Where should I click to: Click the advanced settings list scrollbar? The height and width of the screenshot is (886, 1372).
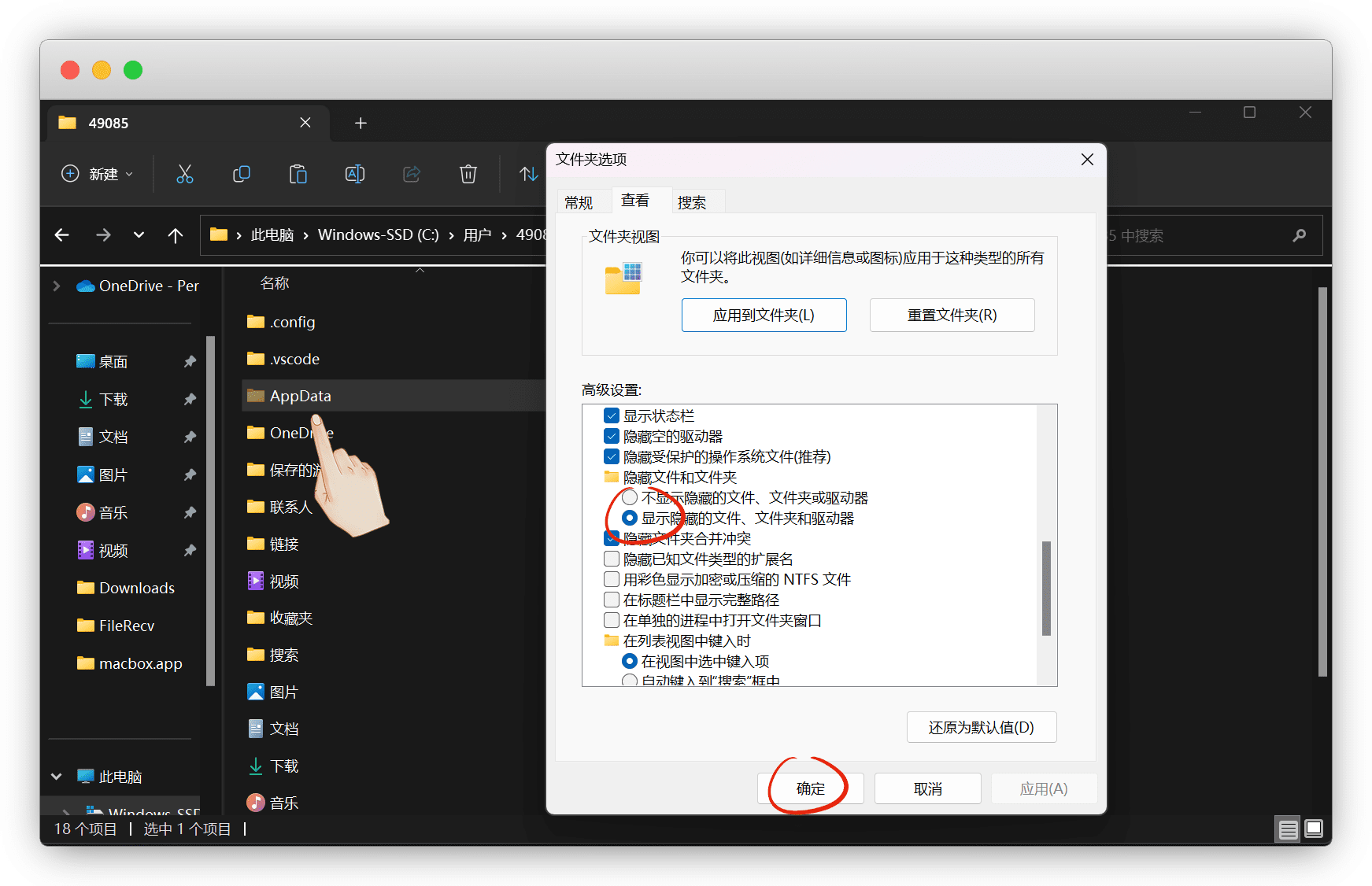tap(1046, 587)
